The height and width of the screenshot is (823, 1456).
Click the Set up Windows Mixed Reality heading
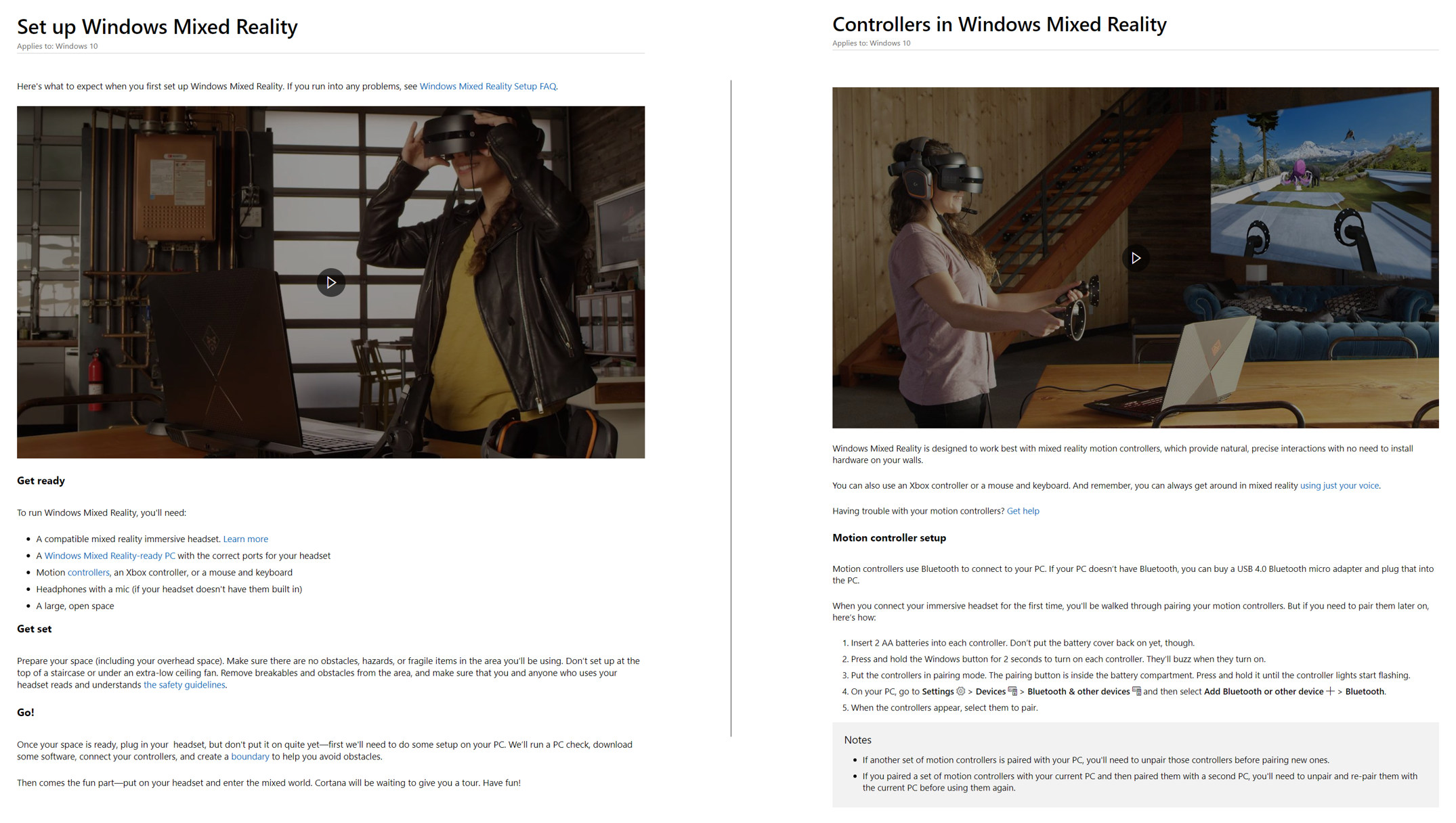[157, 26]
